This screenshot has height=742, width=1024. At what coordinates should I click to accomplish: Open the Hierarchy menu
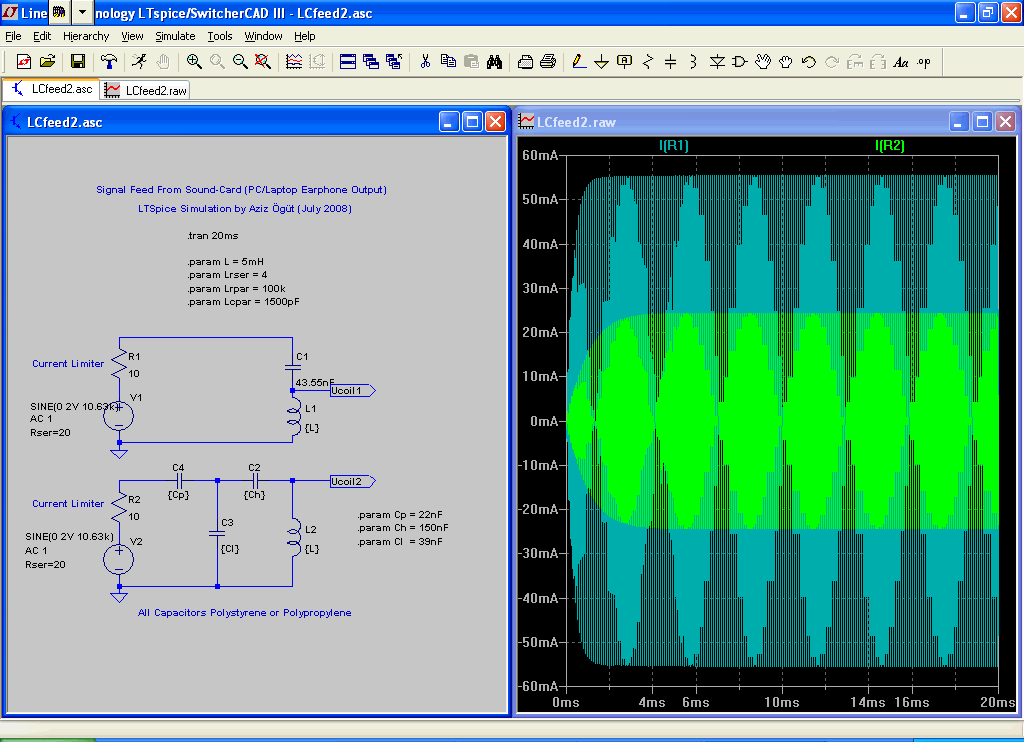(86, 36)
